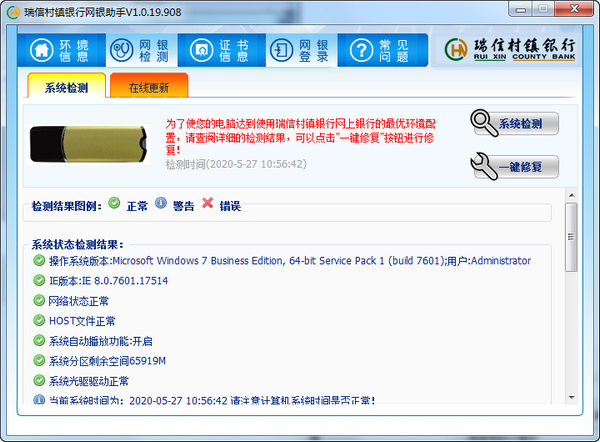Screen dimensions: 600x442
Task: Click the 一键修复 wrench button
Action: (x=515, y=166)
